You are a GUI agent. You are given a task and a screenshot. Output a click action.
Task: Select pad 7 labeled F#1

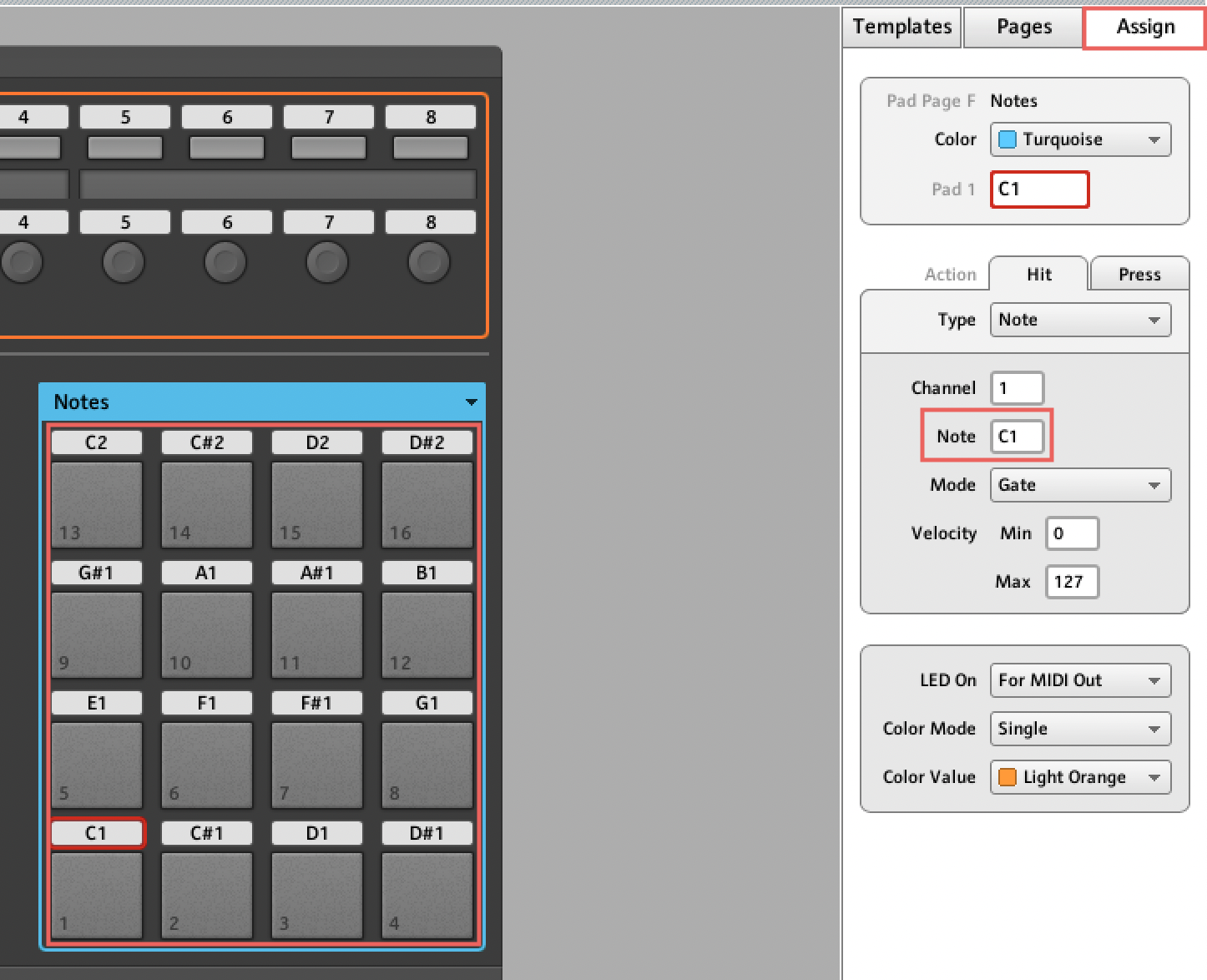[x=317, y=765]
